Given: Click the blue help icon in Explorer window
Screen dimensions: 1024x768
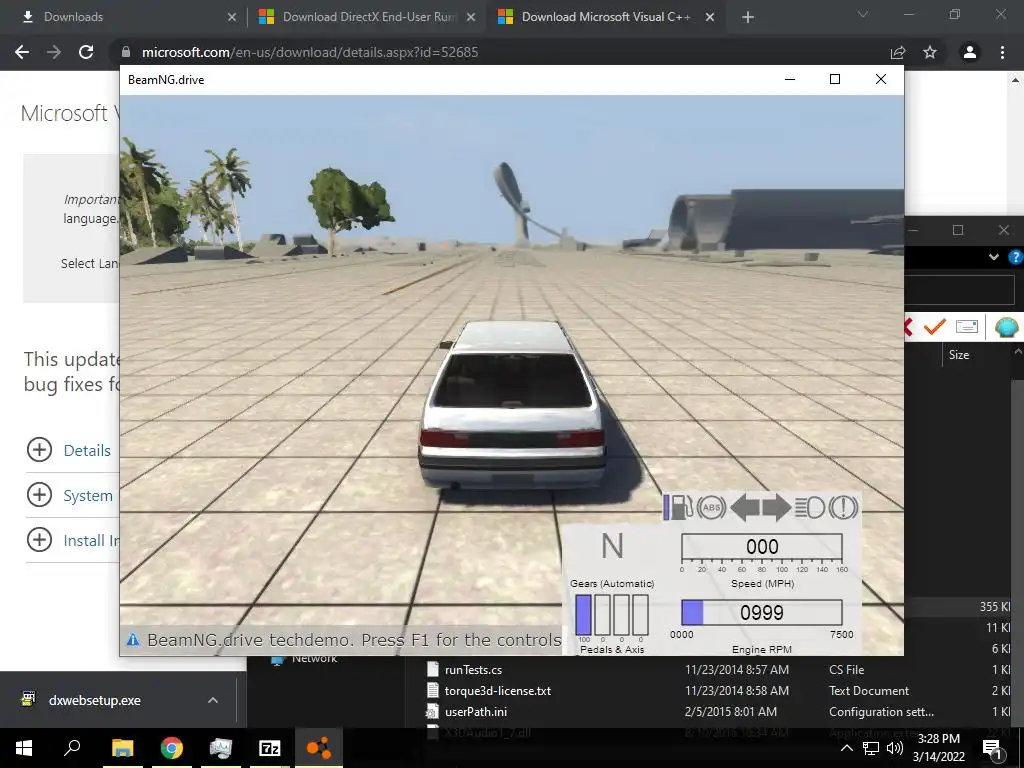Looking at the screenshot, I should [1016, 257].
